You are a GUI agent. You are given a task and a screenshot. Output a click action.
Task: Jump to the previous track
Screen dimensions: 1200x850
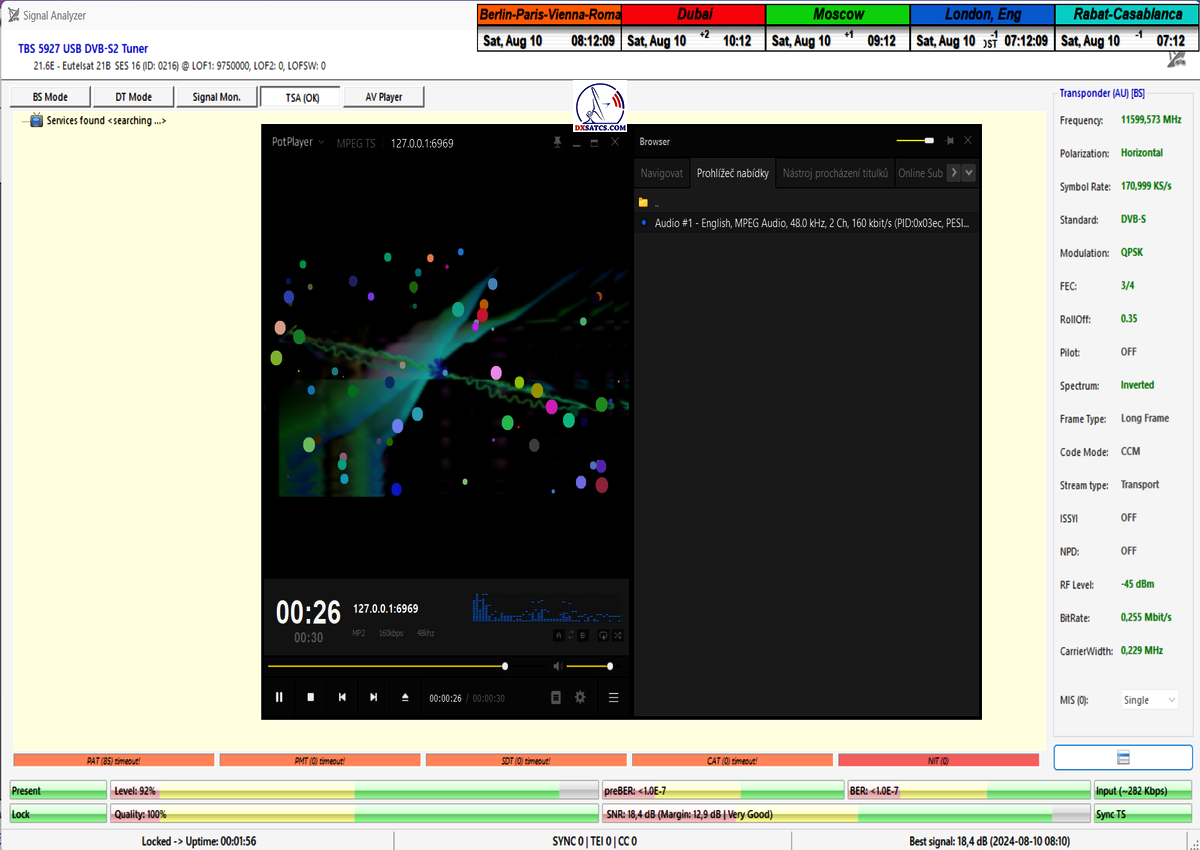click(342, 697)
